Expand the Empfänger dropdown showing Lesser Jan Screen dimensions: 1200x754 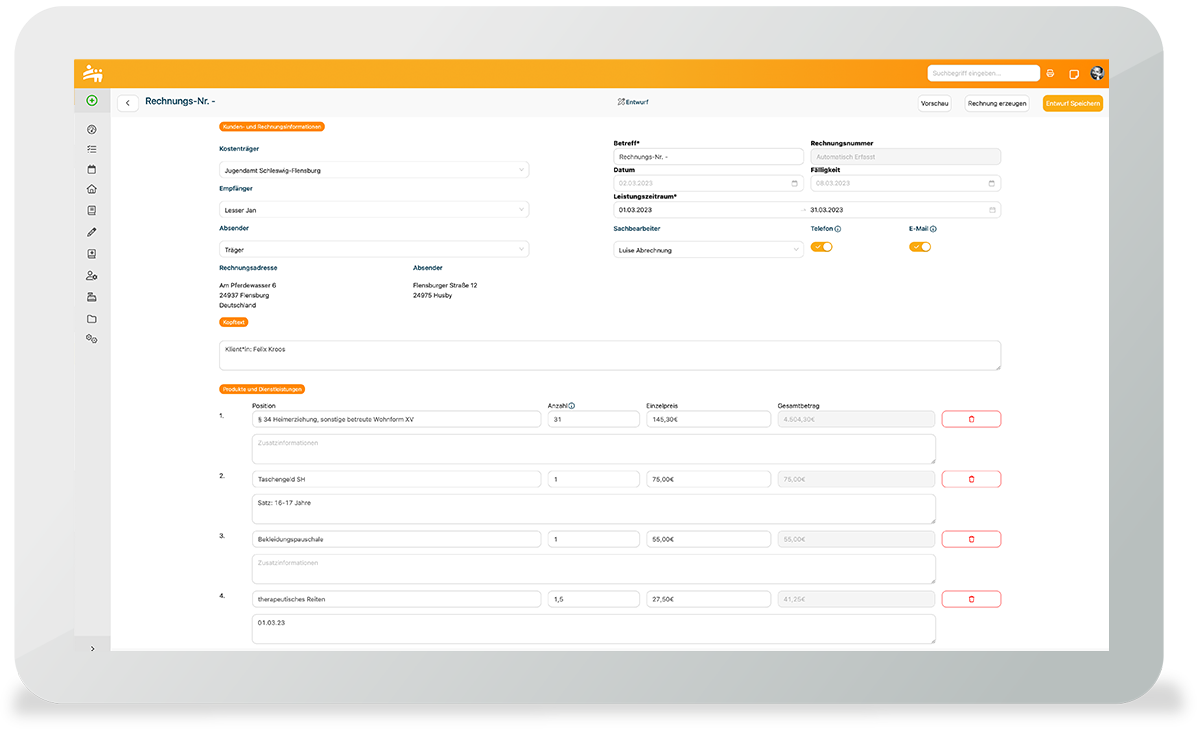coord(373,210)
